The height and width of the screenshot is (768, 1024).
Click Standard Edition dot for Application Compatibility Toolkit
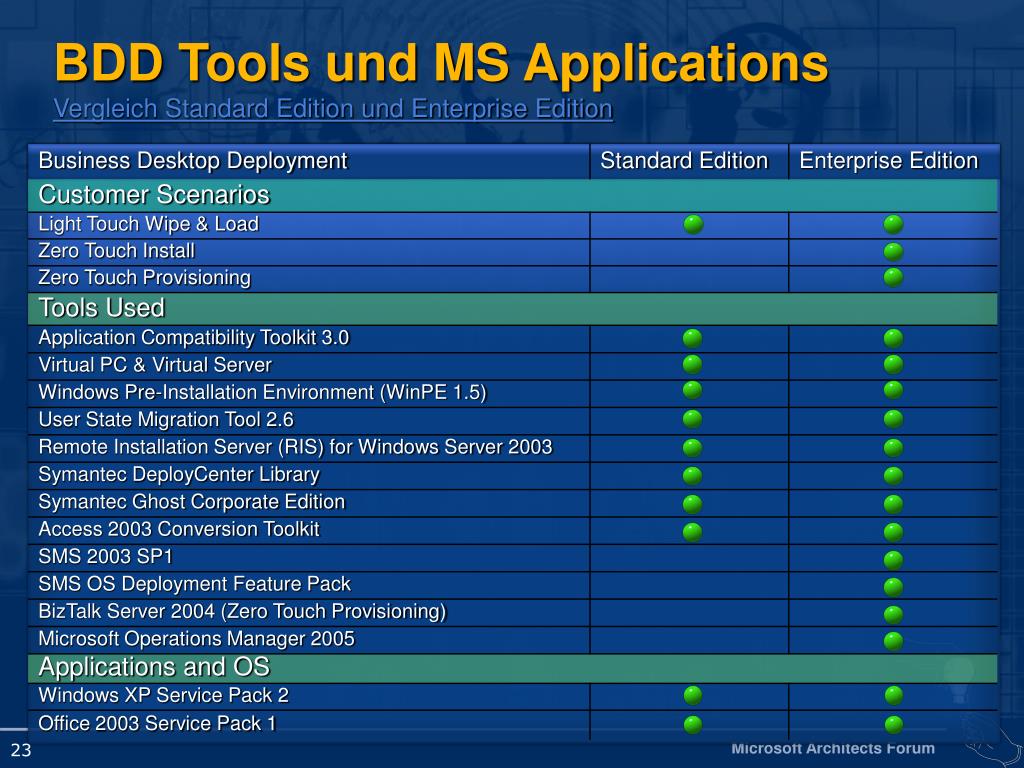click(693, 338)
